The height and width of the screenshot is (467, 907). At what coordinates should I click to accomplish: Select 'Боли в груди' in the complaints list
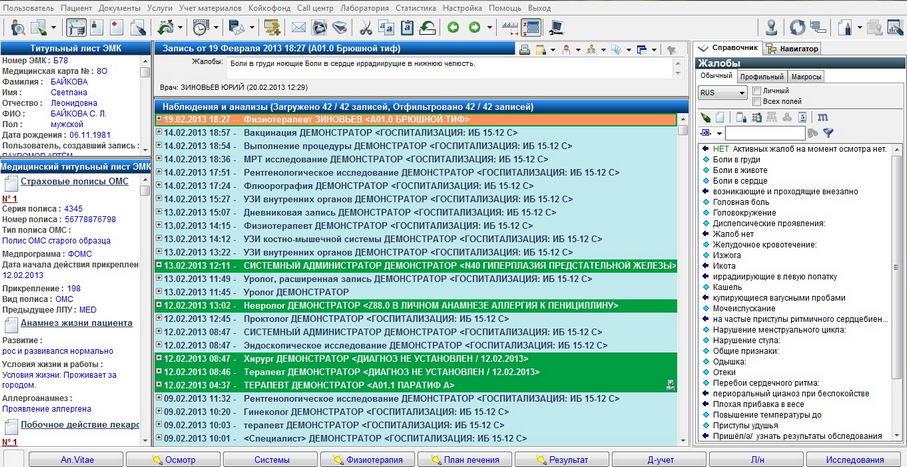click(736, 160)
